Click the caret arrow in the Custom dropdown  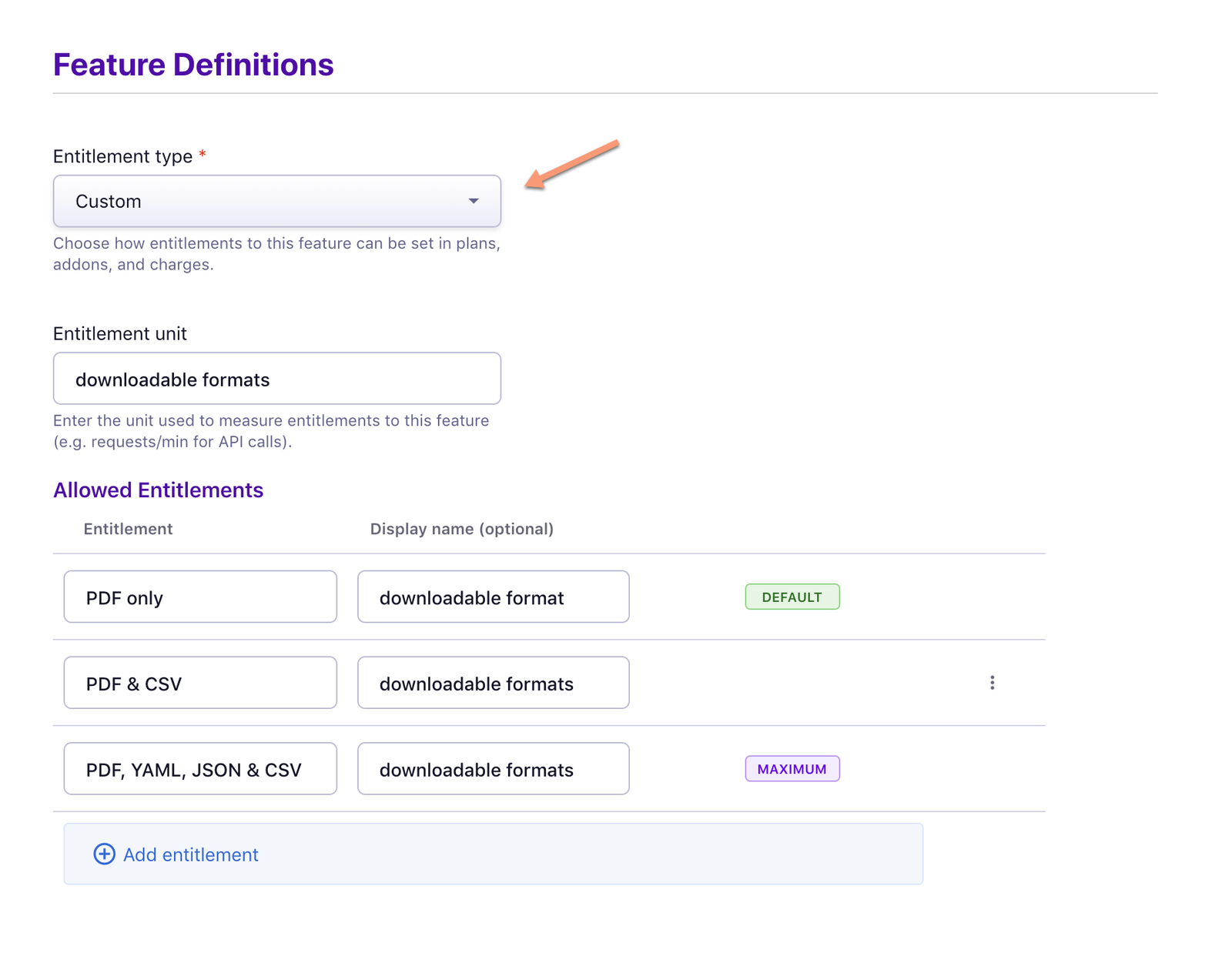[x=474, y=202]
